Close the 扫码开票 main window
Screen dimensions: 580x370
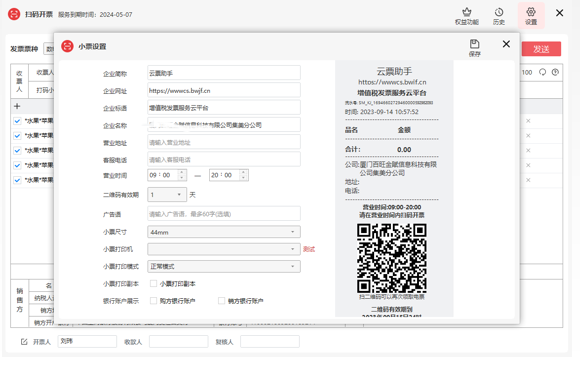560,13
